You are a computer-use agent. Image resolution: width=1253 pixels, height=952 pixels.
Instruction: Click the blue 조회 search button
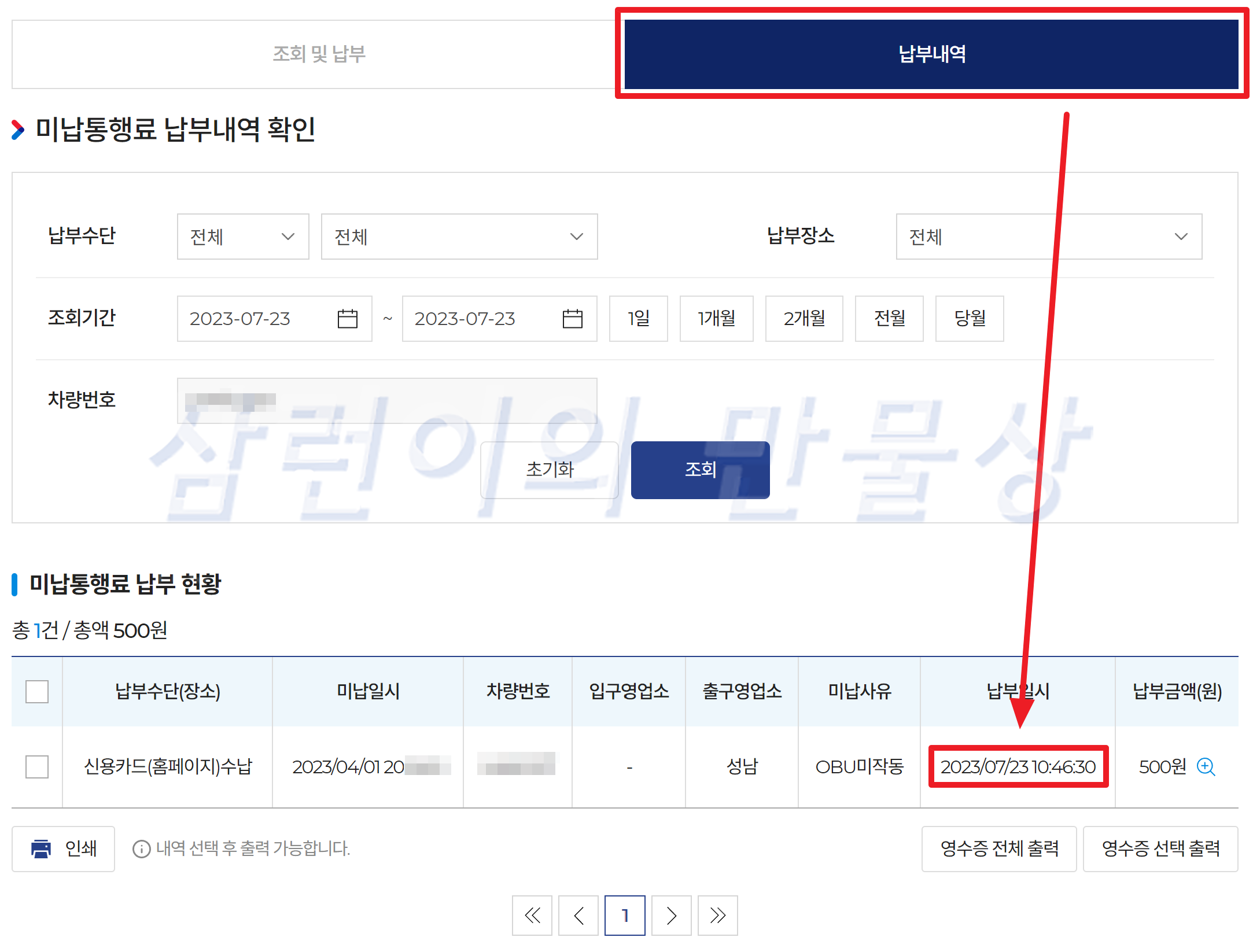pyautogui.click(x=700, y=470)
